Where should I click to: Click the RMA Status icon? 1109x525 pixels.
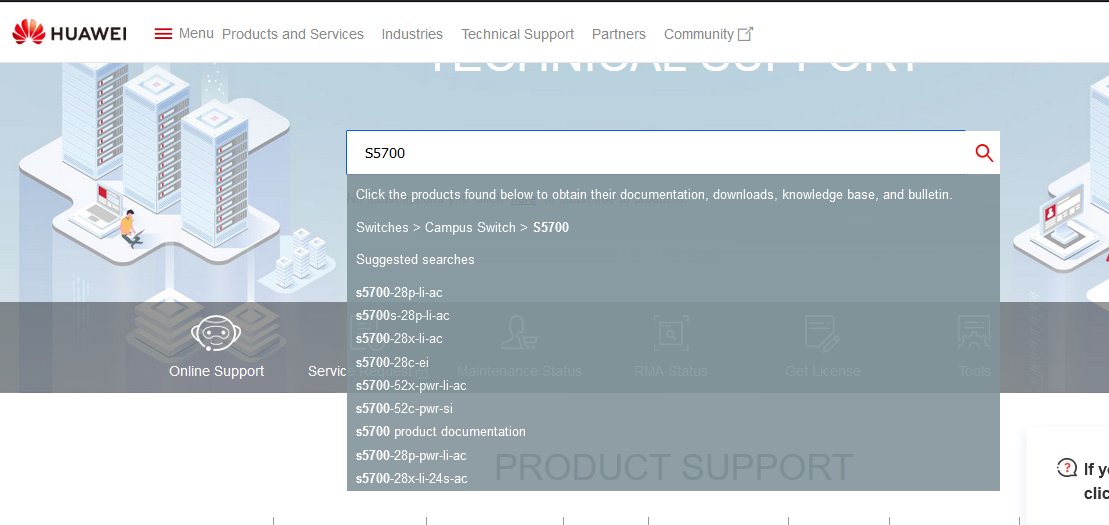(670, 333)
